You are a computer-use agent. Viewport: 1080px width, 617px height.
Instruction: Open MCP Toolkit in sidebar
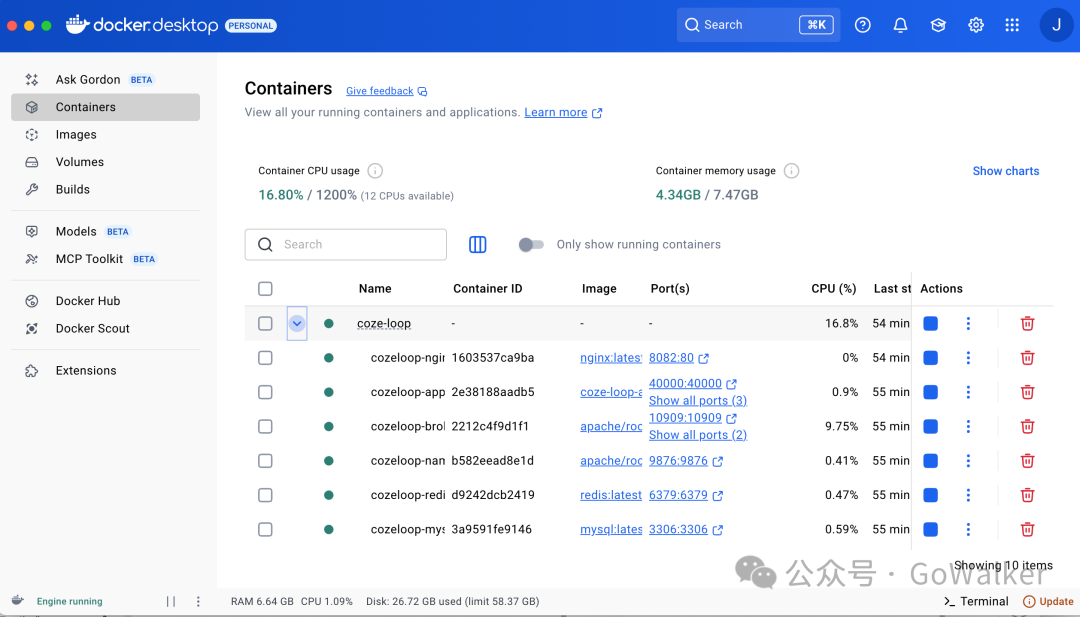tap(105, 260)
